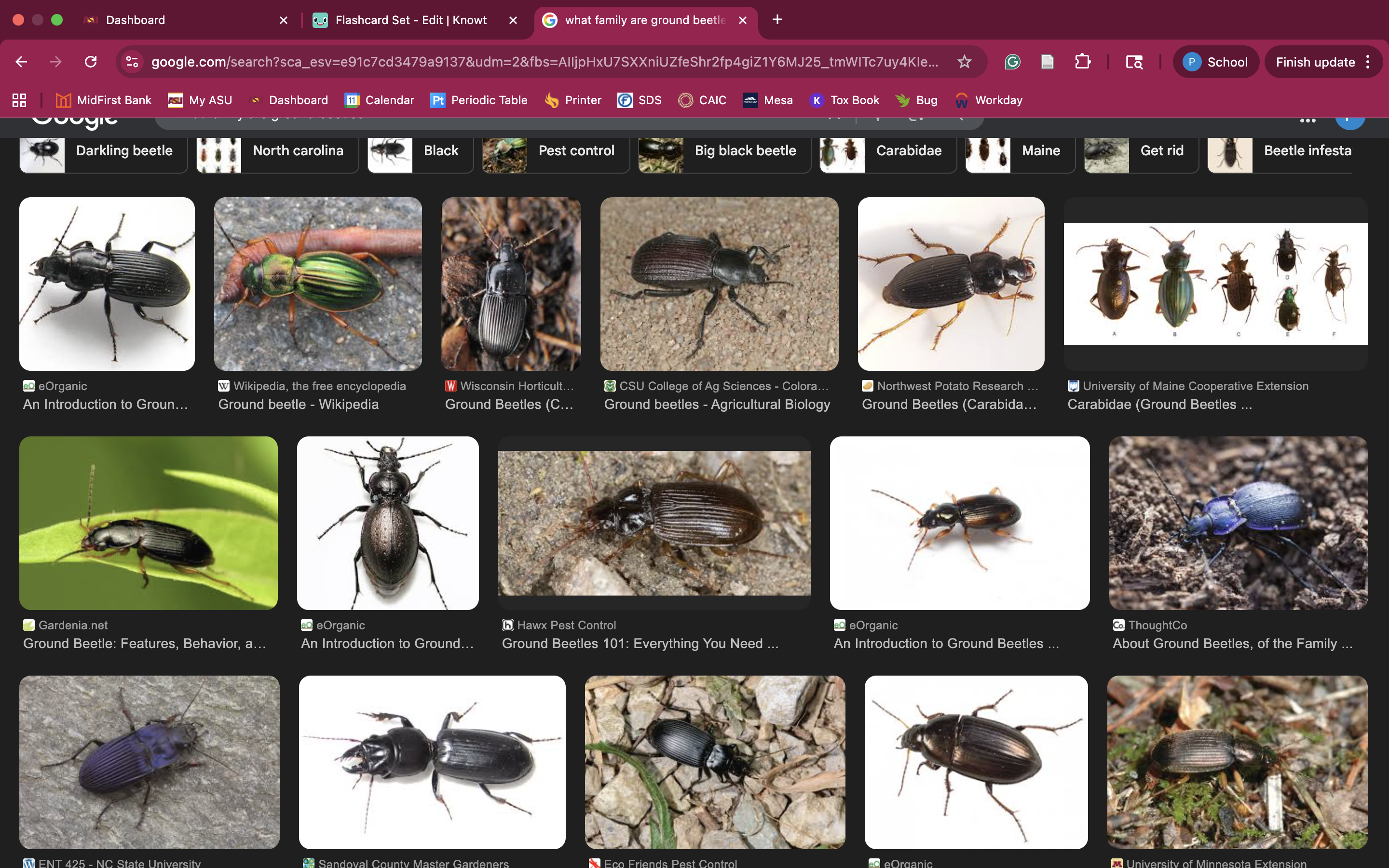Open the blue ThoughtCo beetle image
The image size is (1389, 868).
(1238, 522)
